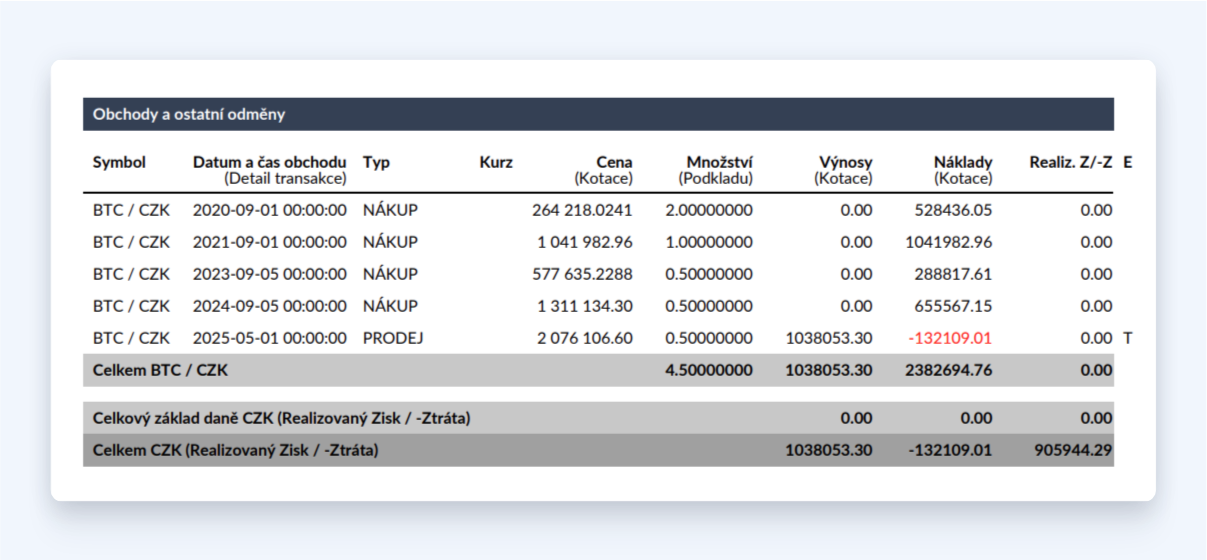
Task: Select the 2020-09-01 NÁKUP transaction date
Action: pos(270,210)
